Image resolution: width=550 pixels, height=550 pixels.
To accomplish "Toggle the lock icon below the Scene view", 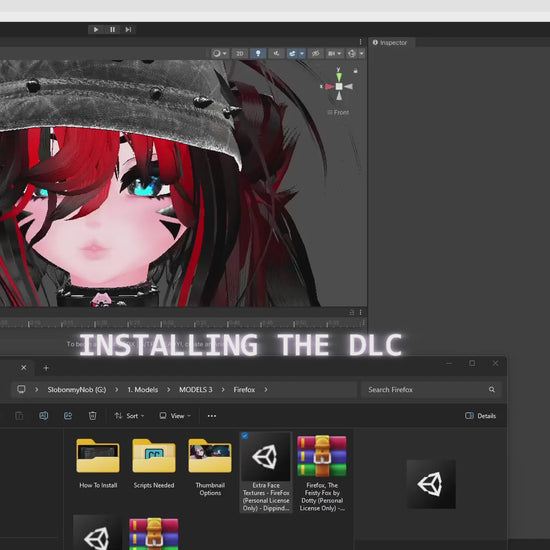I will [x=351, y=312].
